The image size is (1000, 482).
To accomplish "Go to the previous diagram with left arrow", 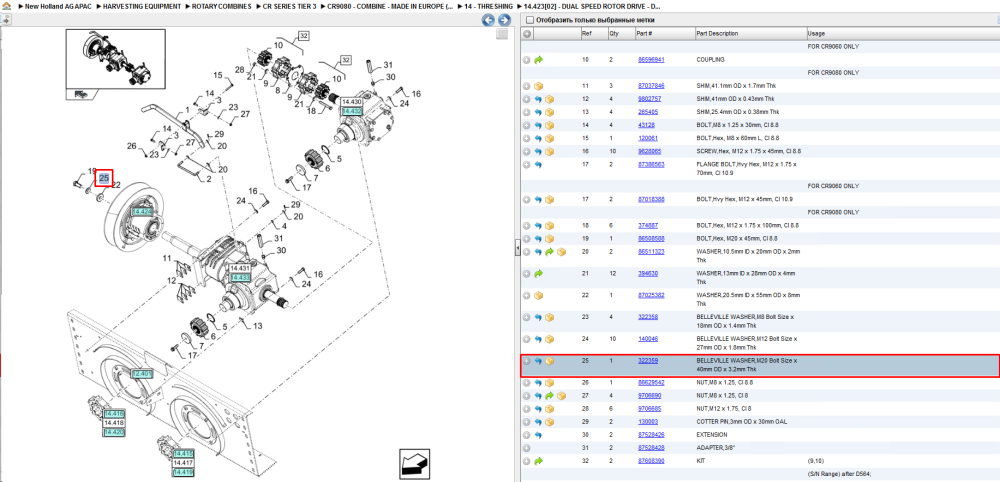I will click(x=488, y=20).
